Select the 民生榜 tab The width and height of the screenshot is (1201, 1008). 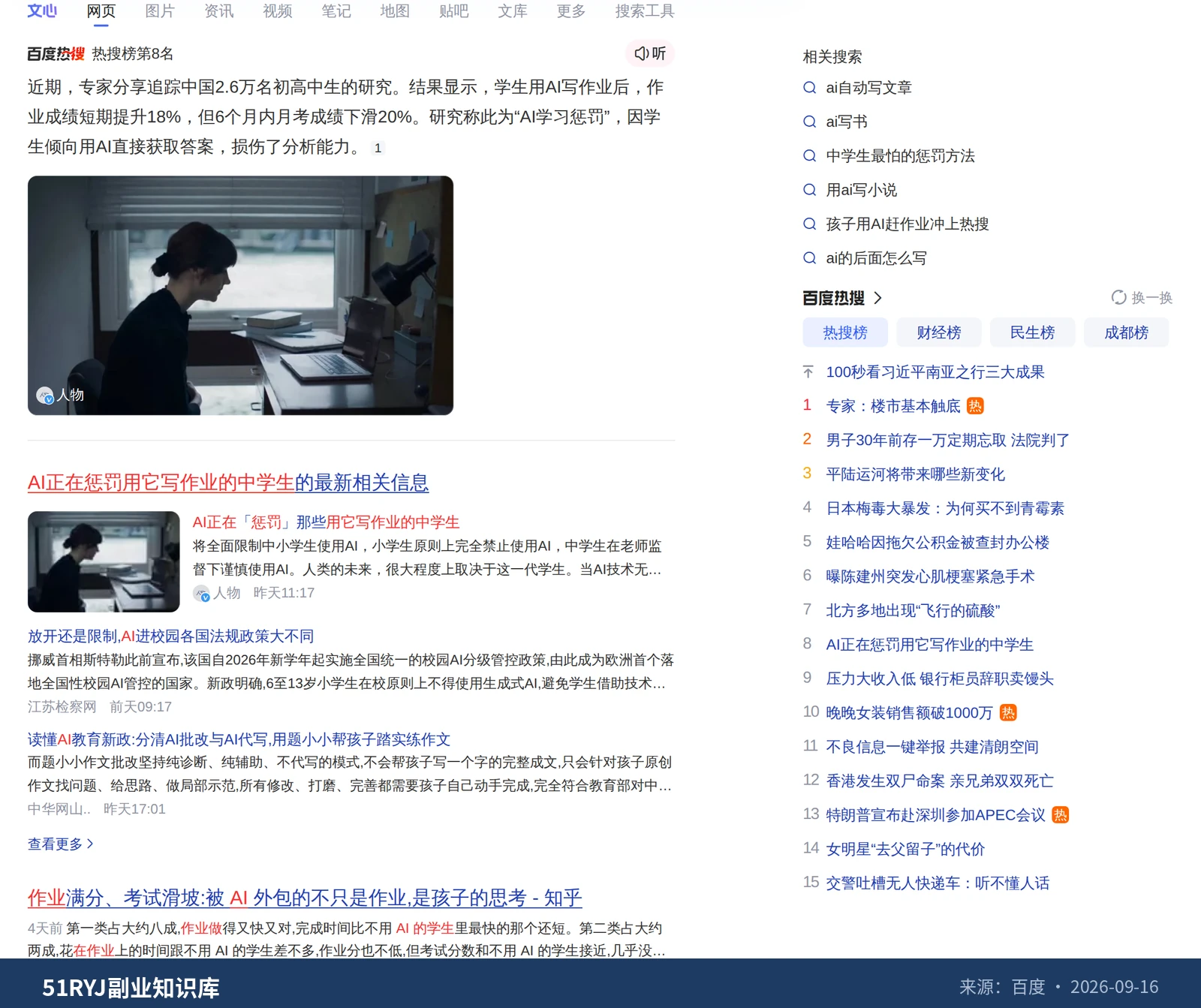click(x=1032, y=332)
